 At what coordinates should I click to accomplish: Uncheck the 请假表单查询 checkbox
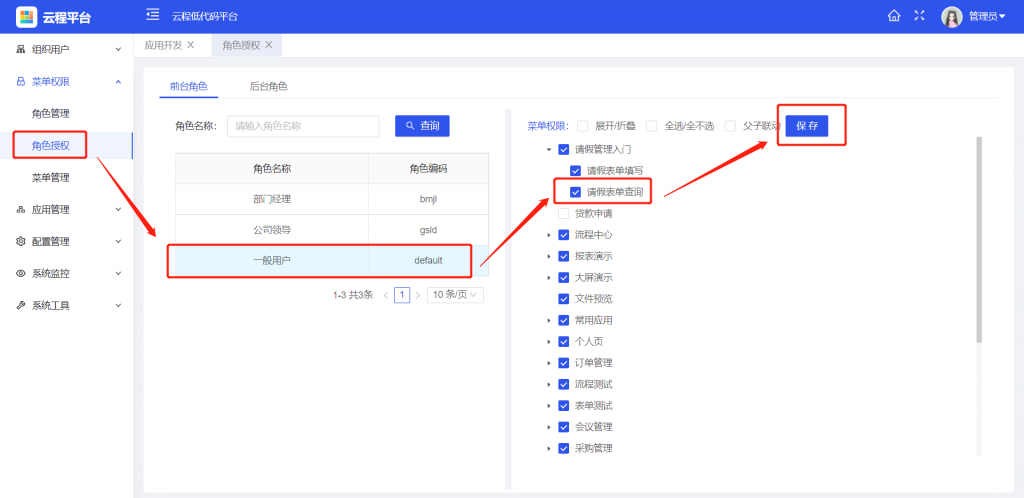click(x=575, y=192)
